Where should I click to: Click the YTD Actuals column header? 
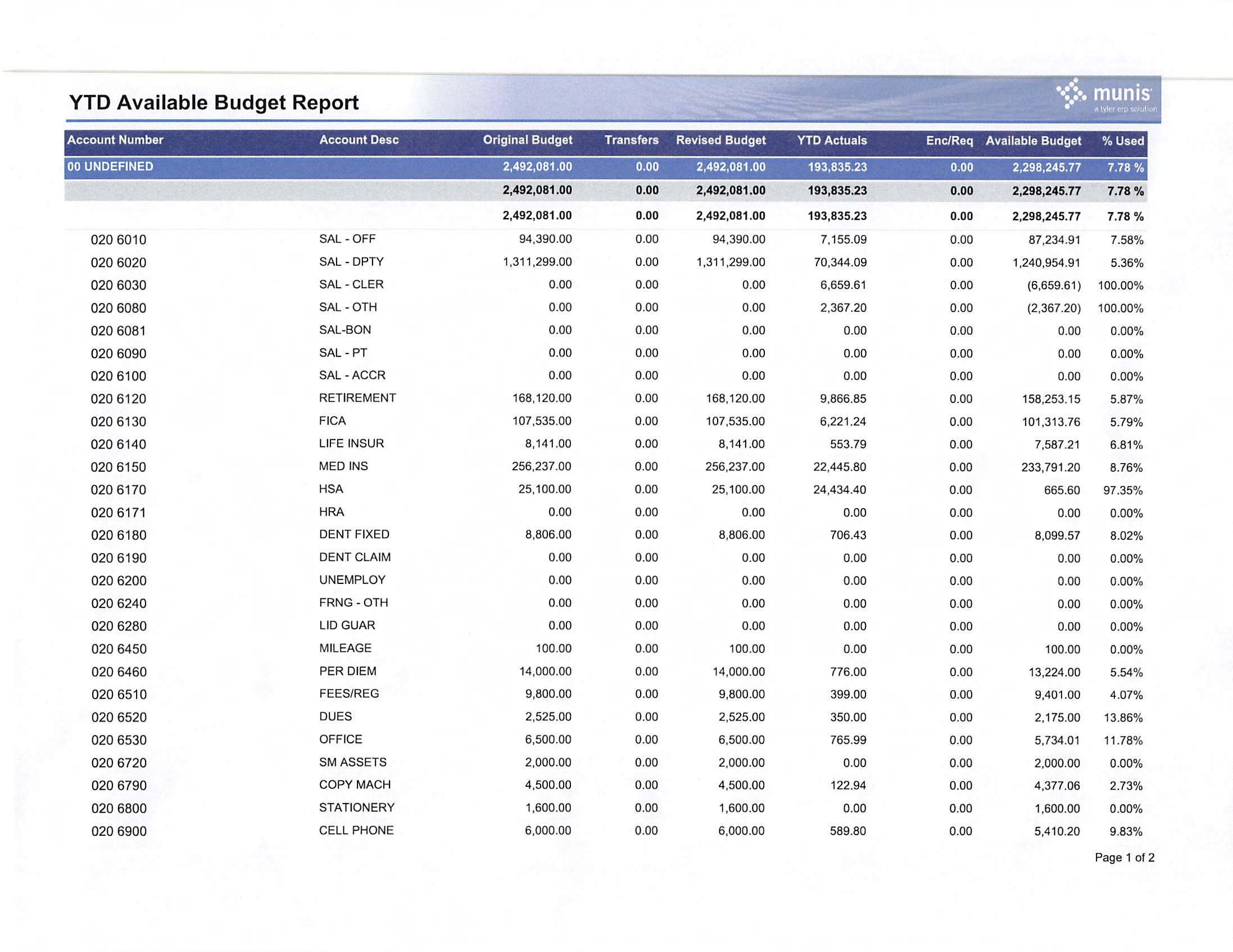point(832,140)
